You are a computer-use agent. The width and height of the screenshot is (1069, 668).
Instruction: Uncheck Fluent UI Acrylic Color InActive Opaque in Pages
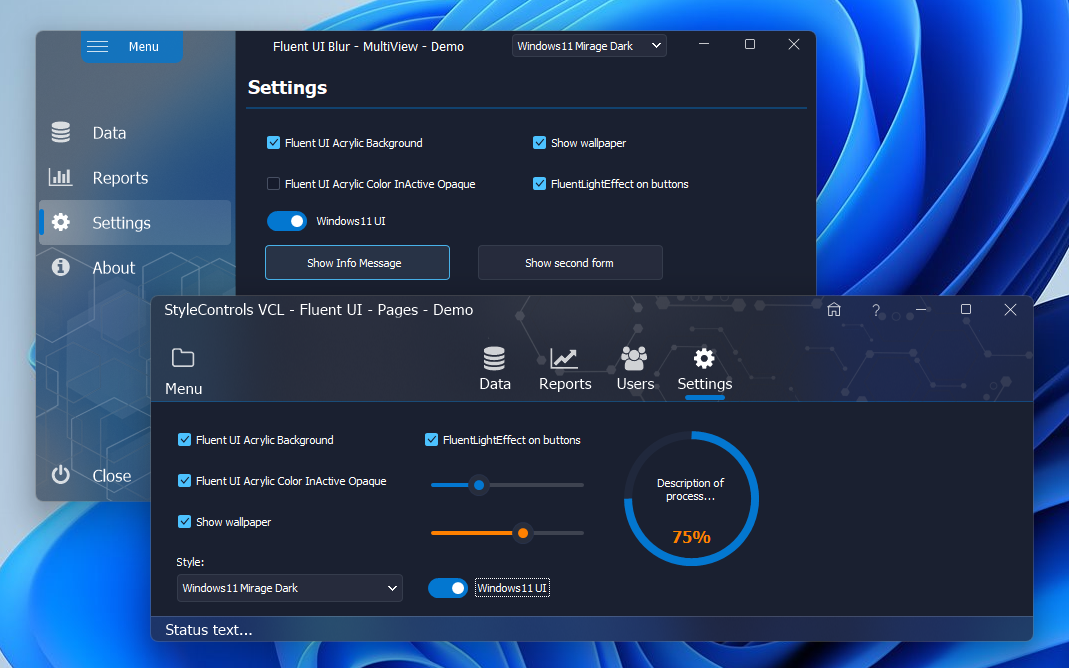point(184,481)
